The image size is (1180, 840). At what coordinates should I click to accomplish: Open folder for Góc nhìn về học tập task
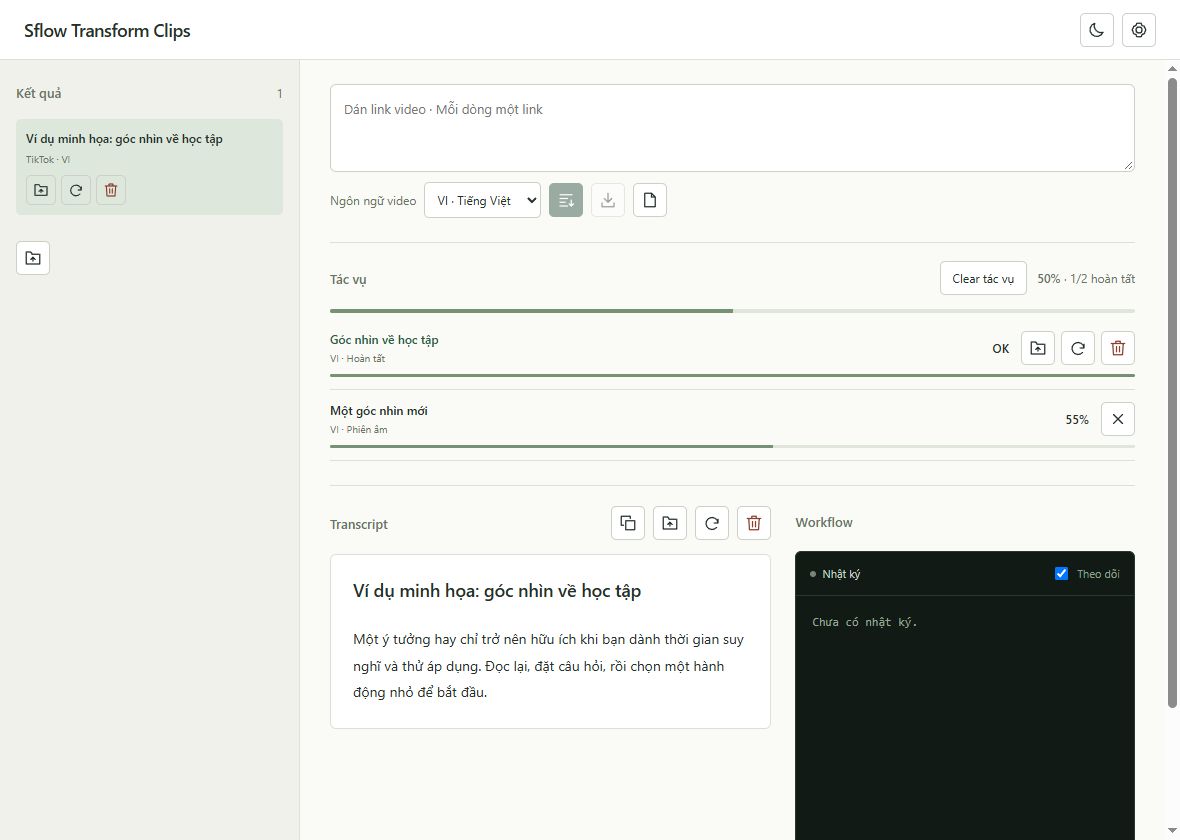pyautogui.click(x=1038, y=348)
